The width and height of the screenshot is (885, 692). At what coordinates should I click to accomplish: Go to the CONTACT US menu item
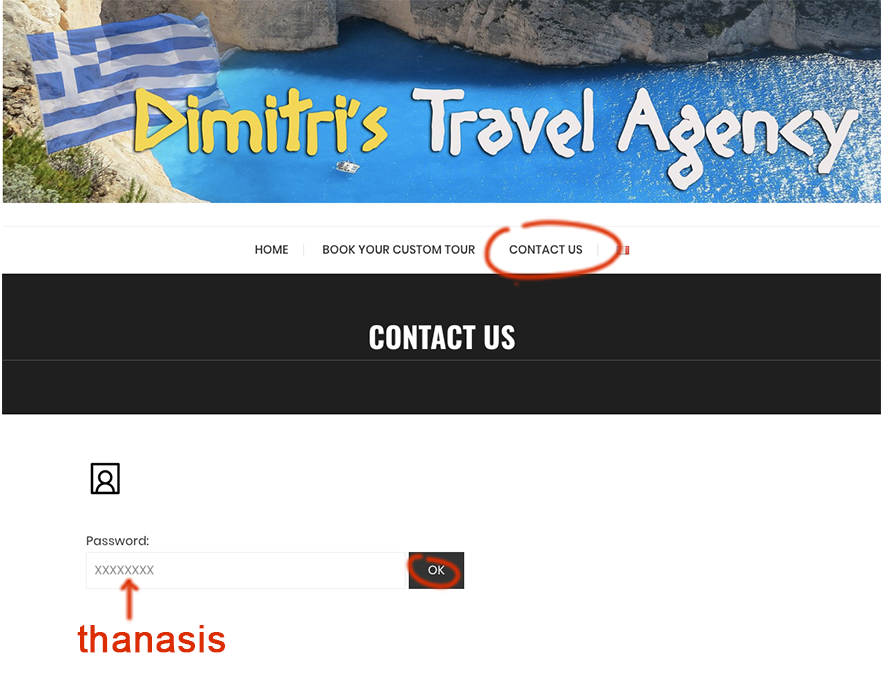click(x=546, y=249)
